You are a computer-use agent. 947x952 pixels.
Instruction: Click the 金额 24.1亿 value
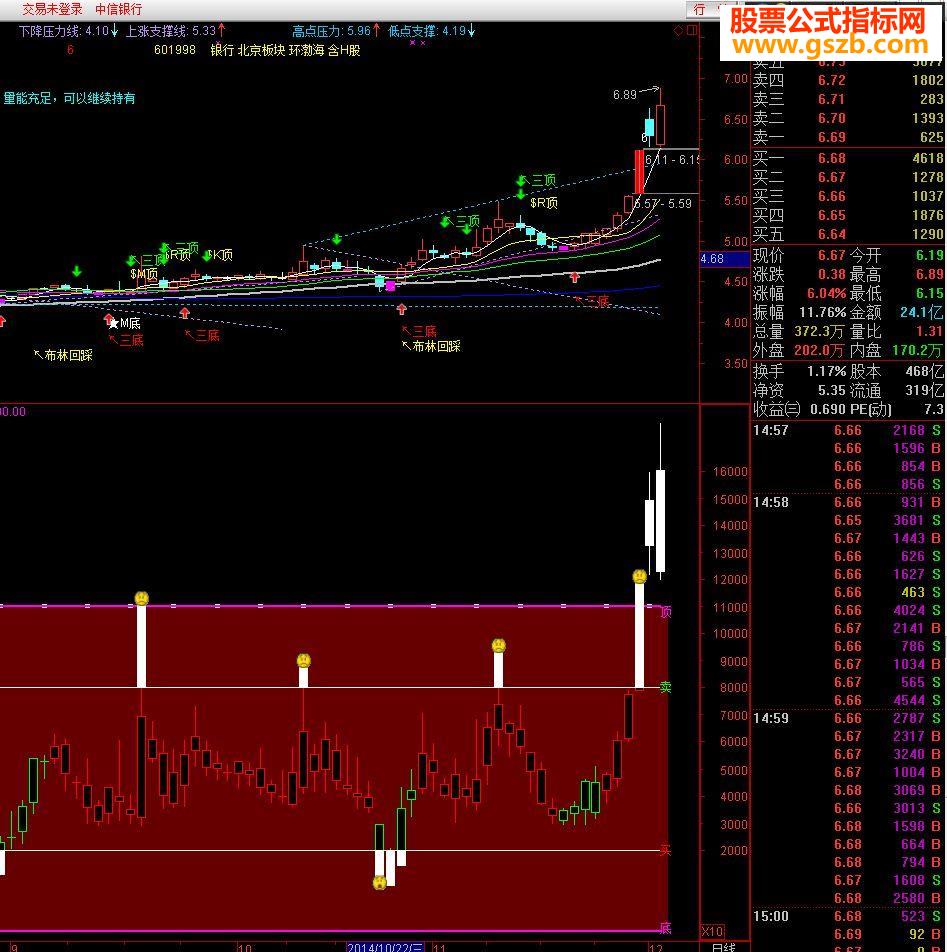coord(922,313)
